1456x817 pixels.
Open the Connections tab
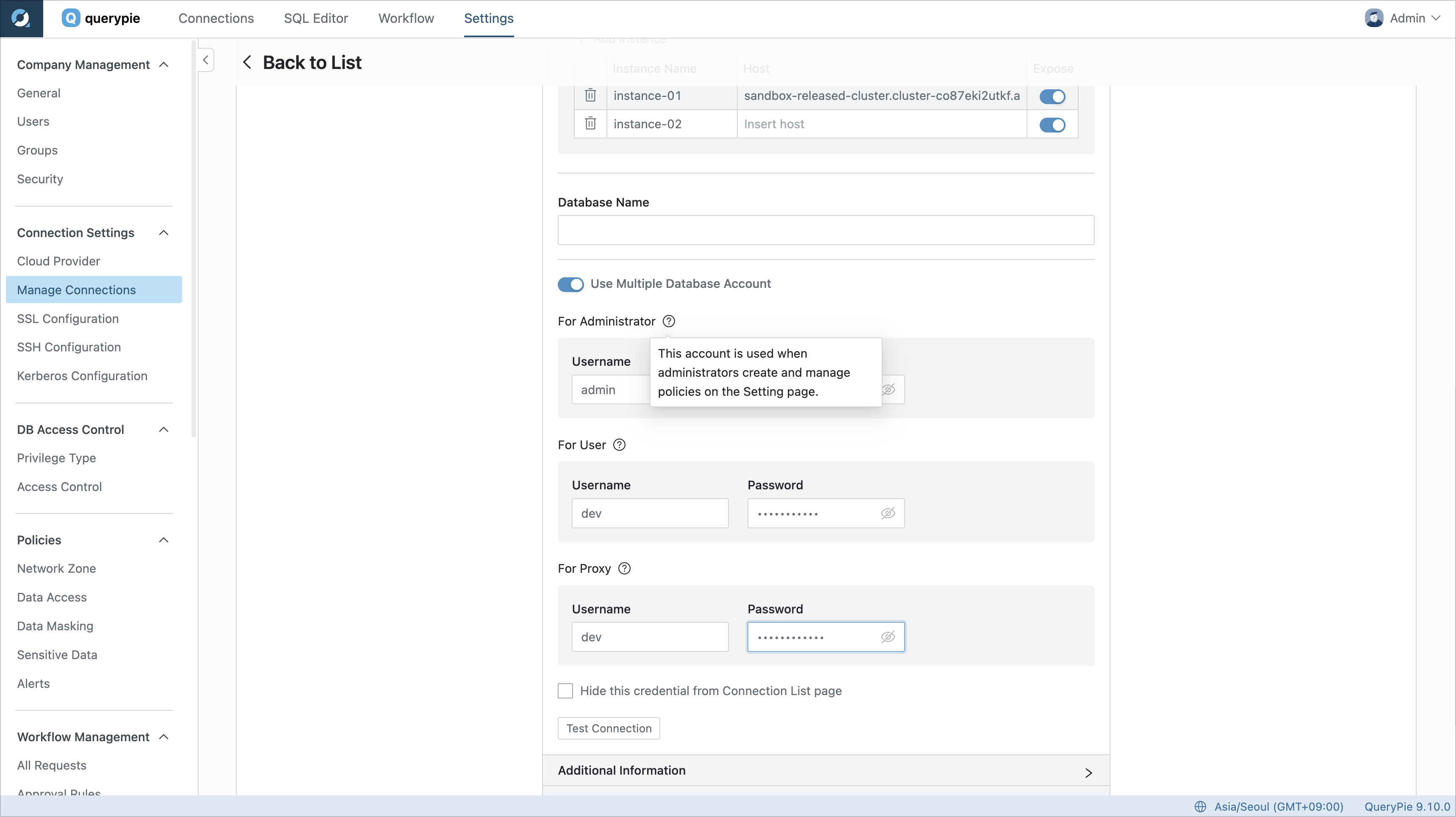[x=216, y=18]
